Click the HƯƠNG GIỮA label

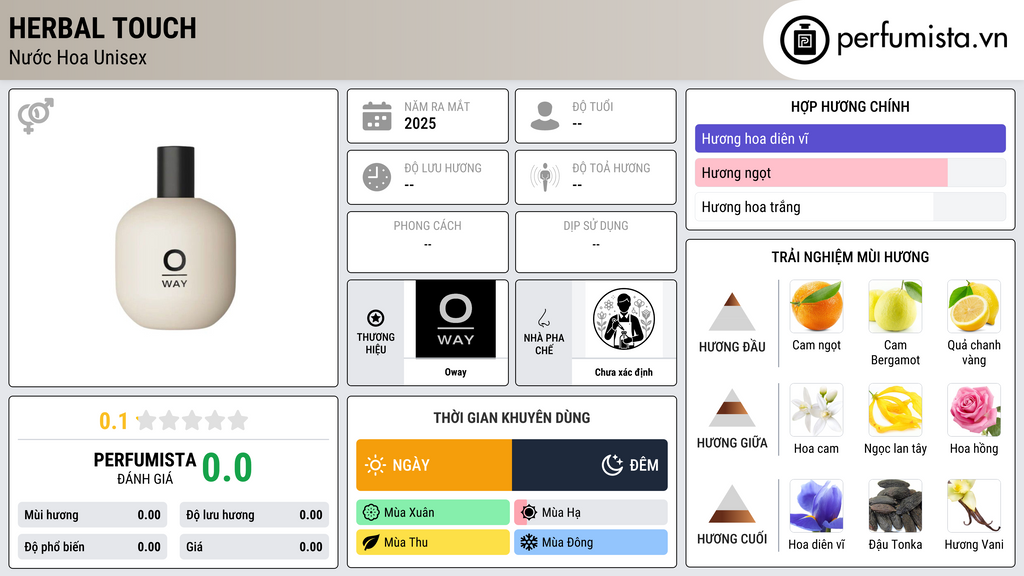[x=732, y=443]
